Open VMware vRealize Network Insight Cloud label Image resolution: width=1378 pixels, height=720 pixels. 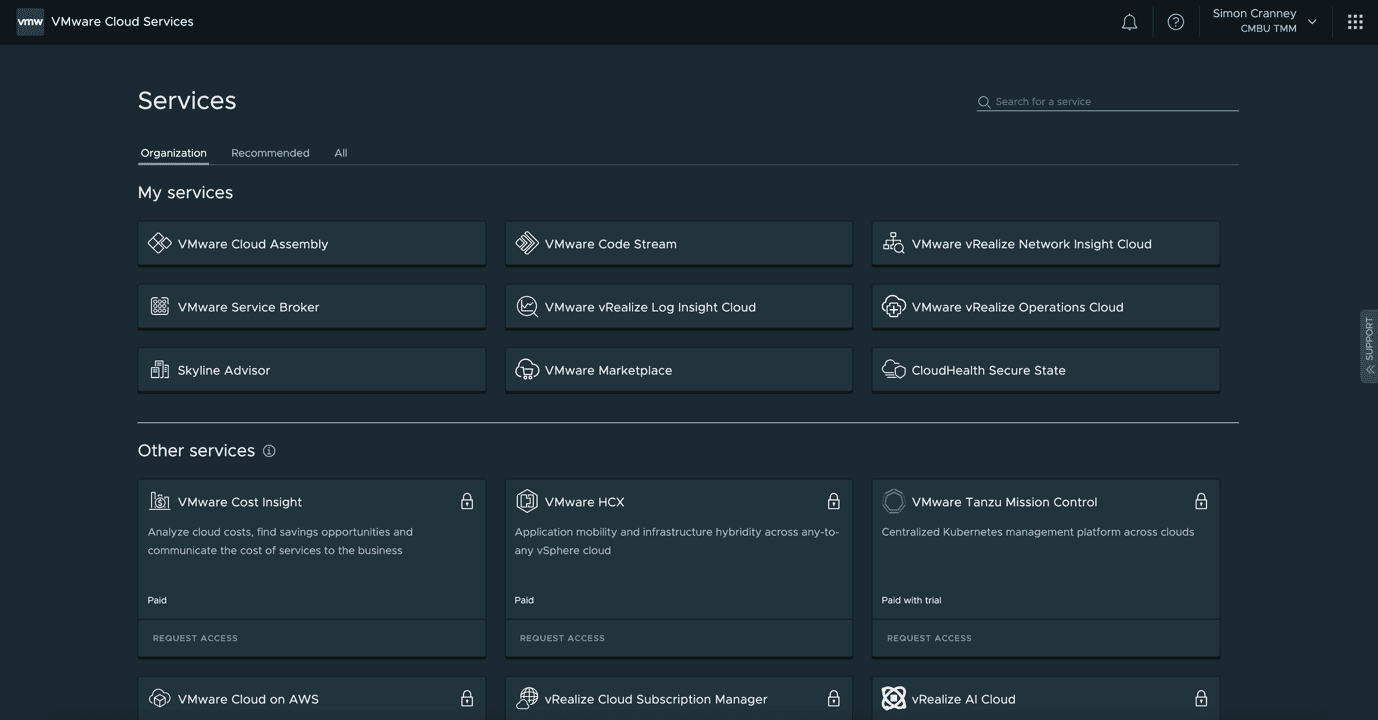[x=1032, y=244]
